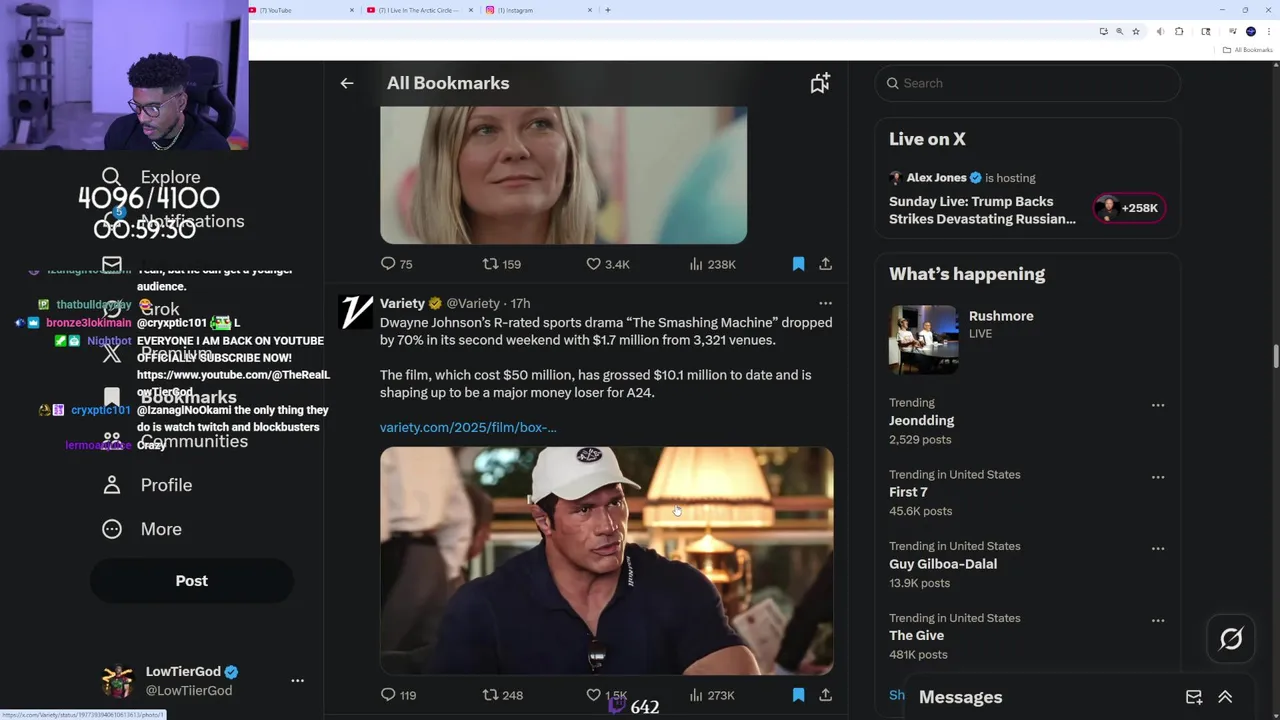The image size is (1280, 720).
Task: Click the Guy Gilboa-Dalal trending topic
Action: point(943,564)
